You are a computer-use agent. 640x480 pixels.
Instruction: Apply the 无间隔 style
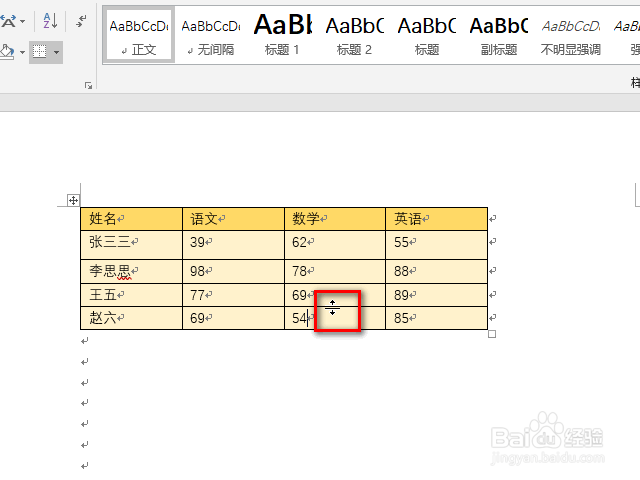click(211, 36)
